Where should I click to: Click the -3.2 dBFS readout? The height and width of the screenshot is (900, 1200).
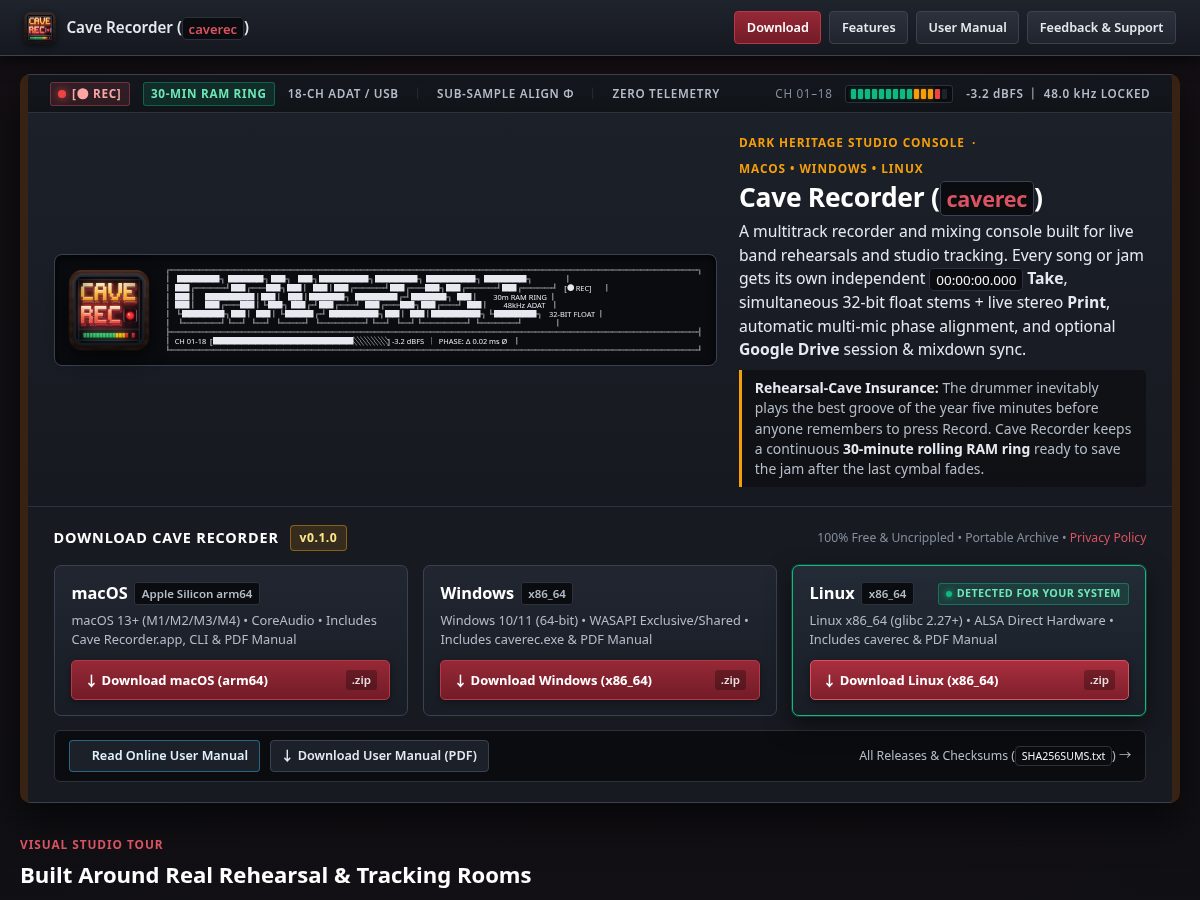click(x=994, y=94)
